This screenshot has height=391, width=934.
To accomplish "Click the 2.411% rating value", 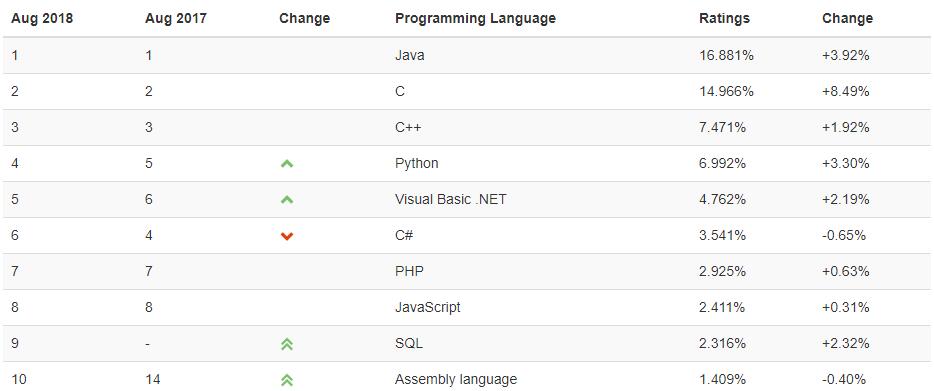I will click(723, 308).
